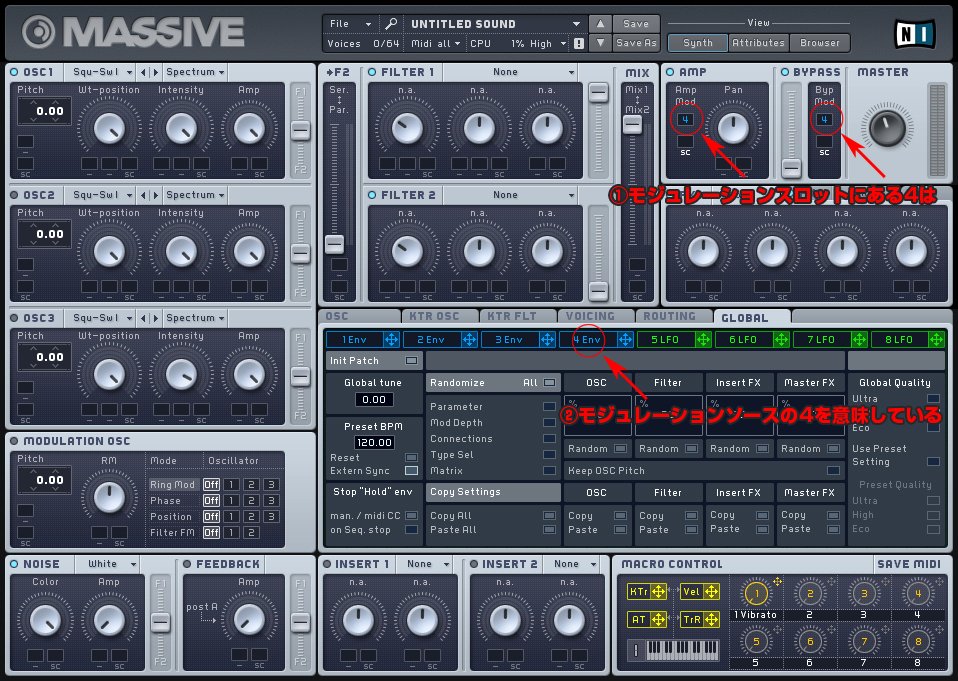Open the Midi all channel dropdown
The width and height of the screenshot is (958, 681).
[x=435, y=43]
